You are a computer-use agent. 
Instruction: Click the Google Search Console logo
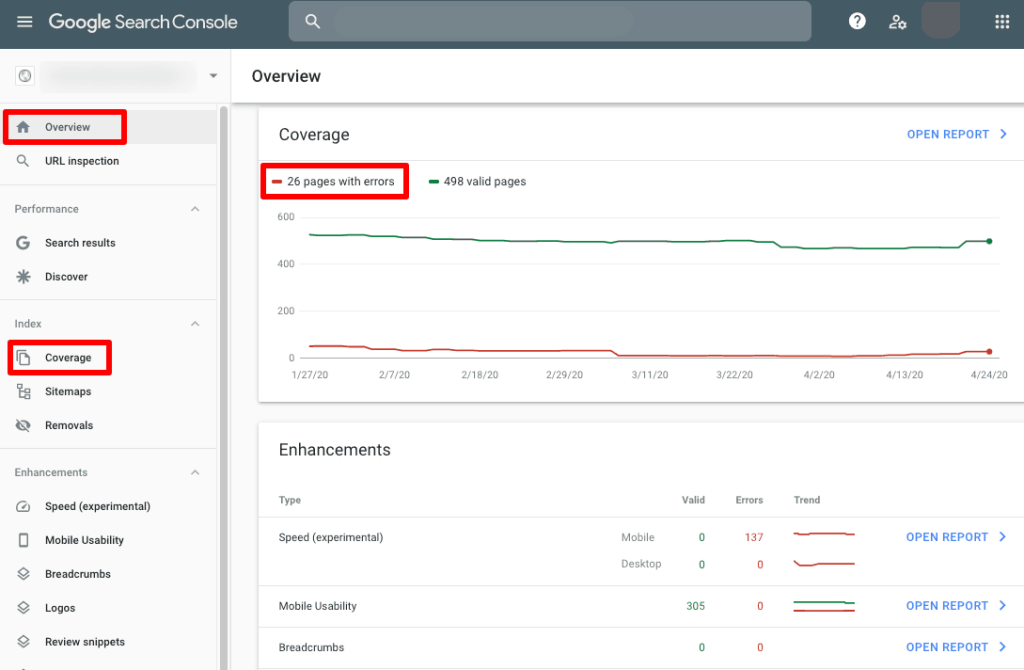point(143,22)
